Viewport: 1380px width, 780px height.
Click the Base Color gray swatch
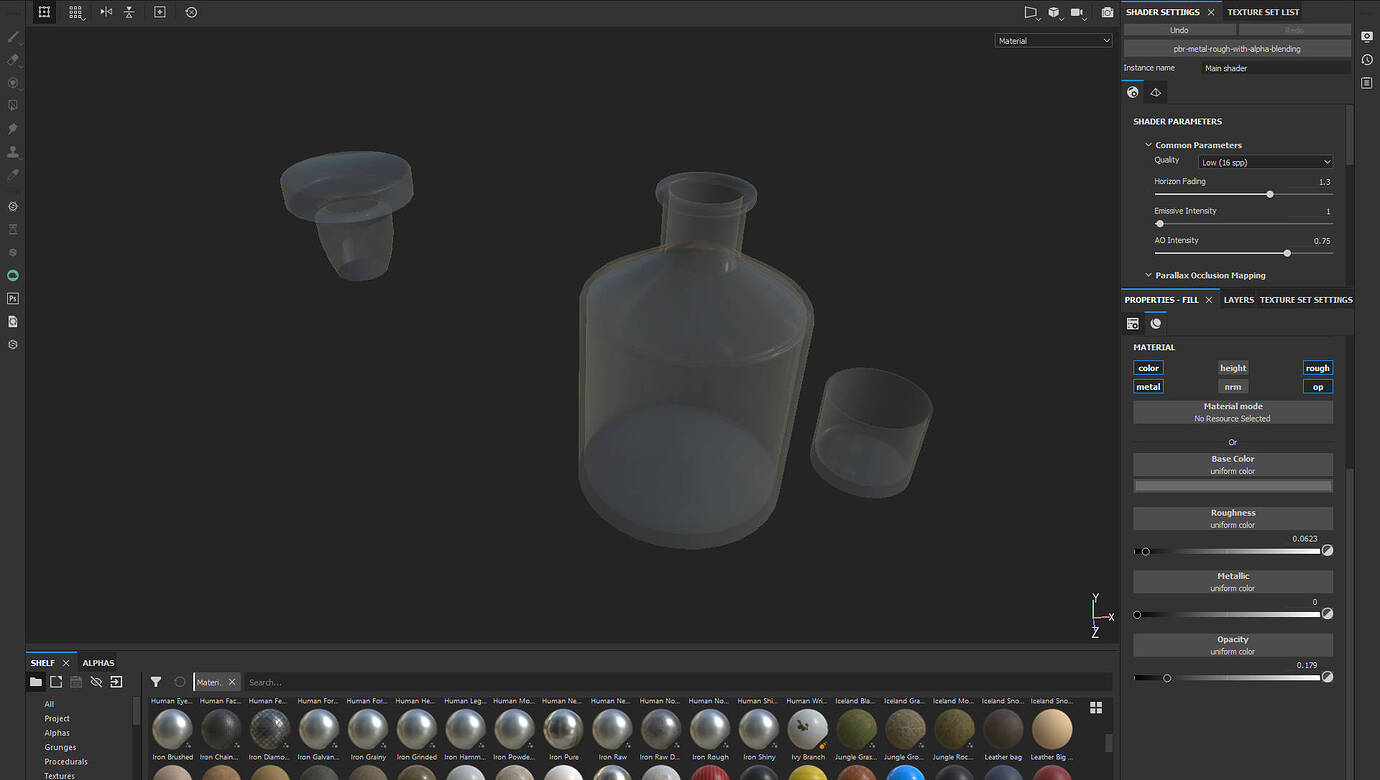point(1233,486)
